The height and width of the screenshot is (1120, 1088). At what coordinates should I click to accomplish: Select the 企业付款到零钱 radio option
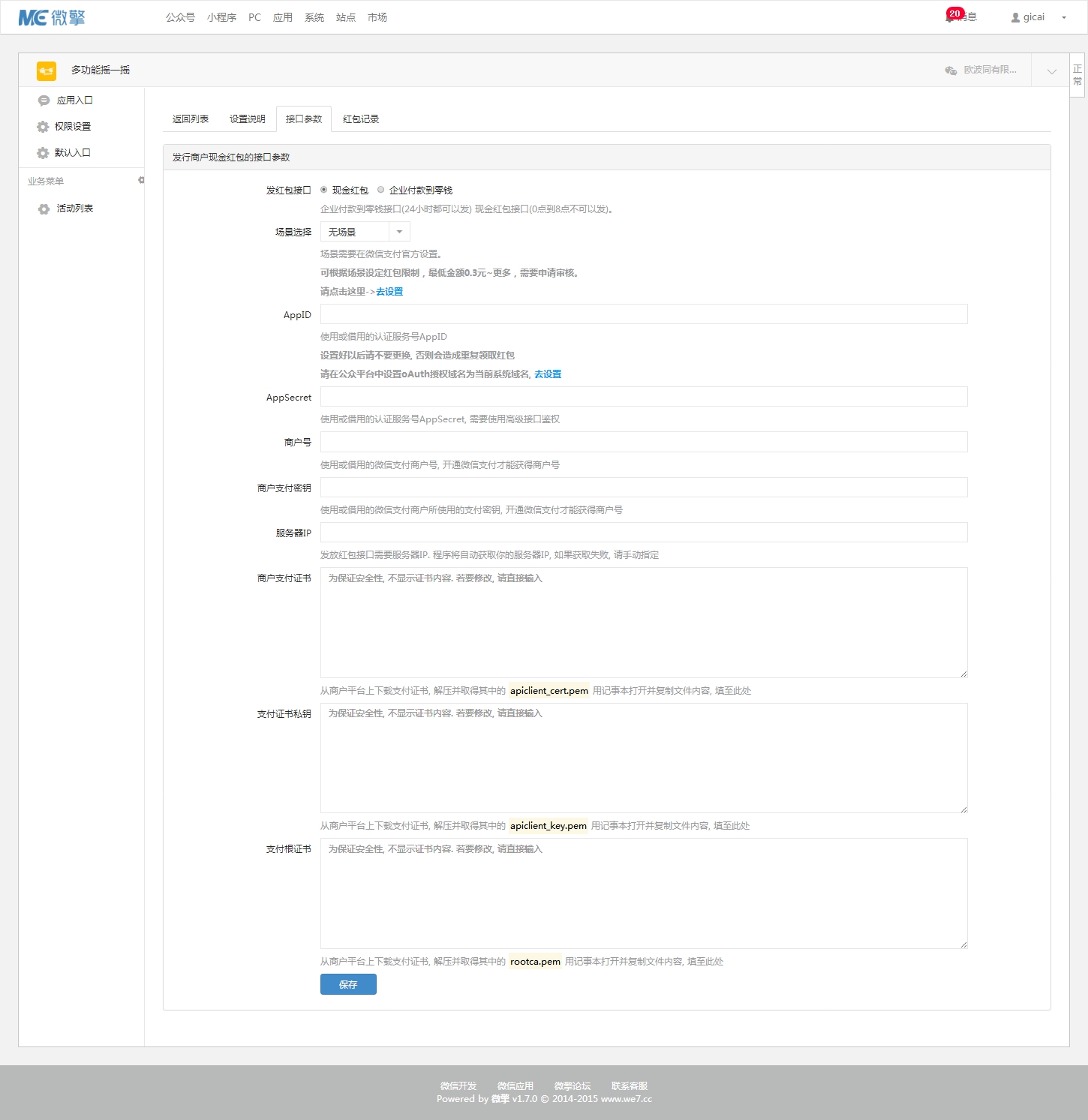380,190
